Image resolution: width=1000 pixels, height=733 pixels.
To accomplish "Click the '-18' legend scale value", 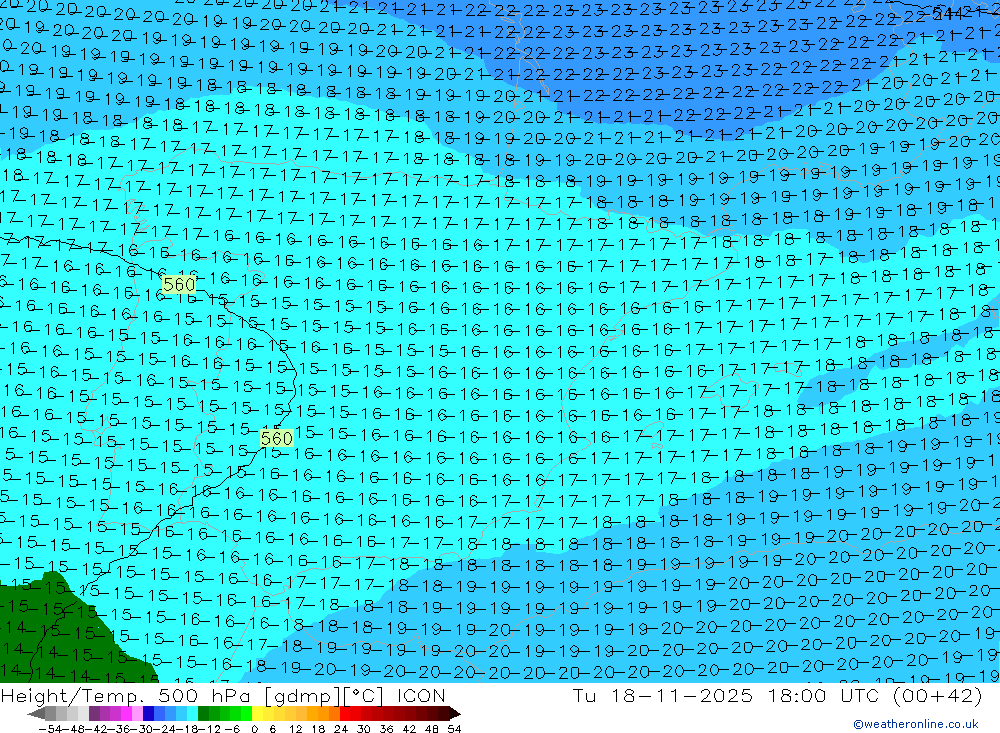I will pos(187,729).
